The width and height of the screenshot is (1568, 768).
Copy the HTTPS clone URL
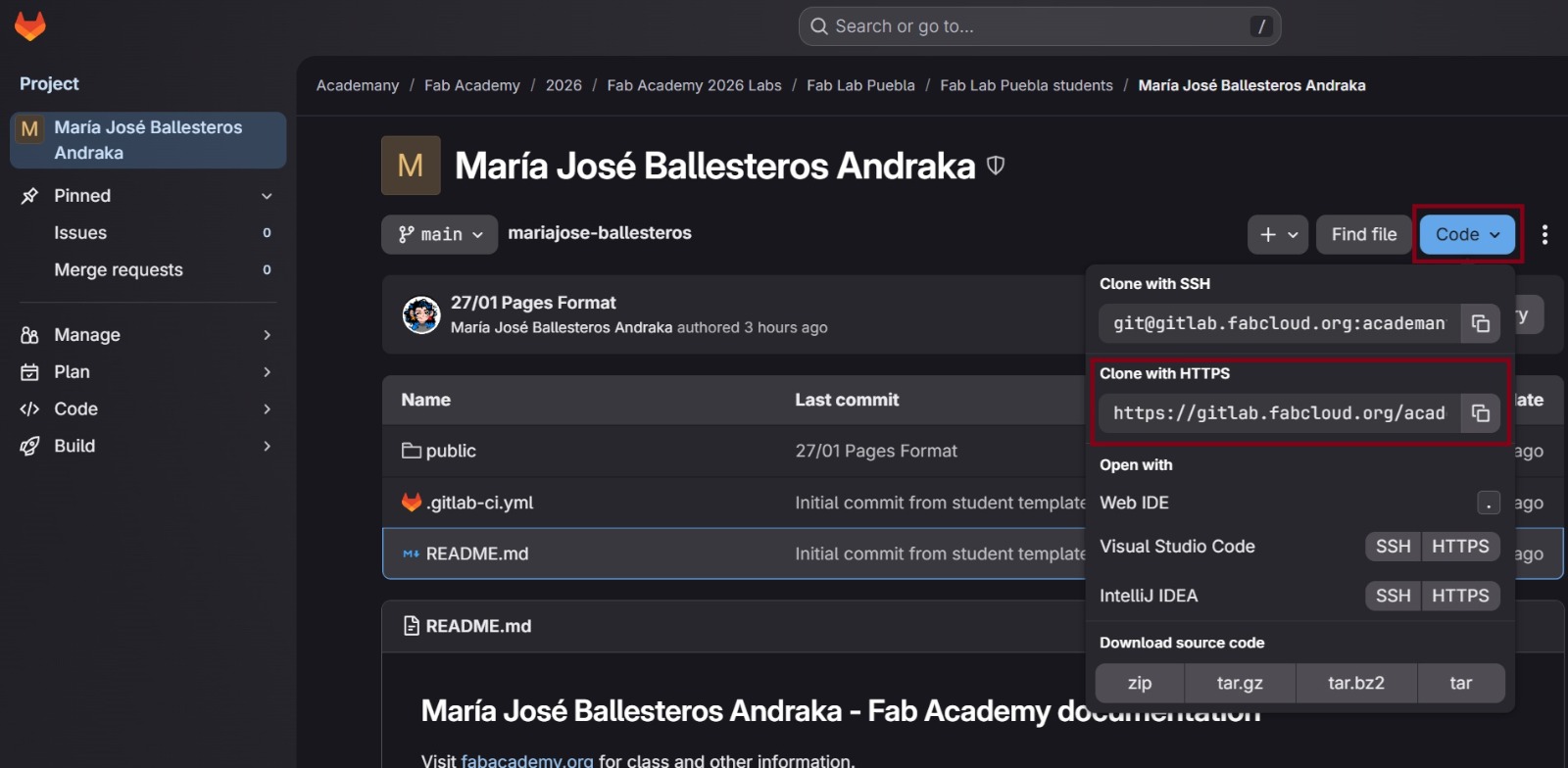pos(1480,413)
